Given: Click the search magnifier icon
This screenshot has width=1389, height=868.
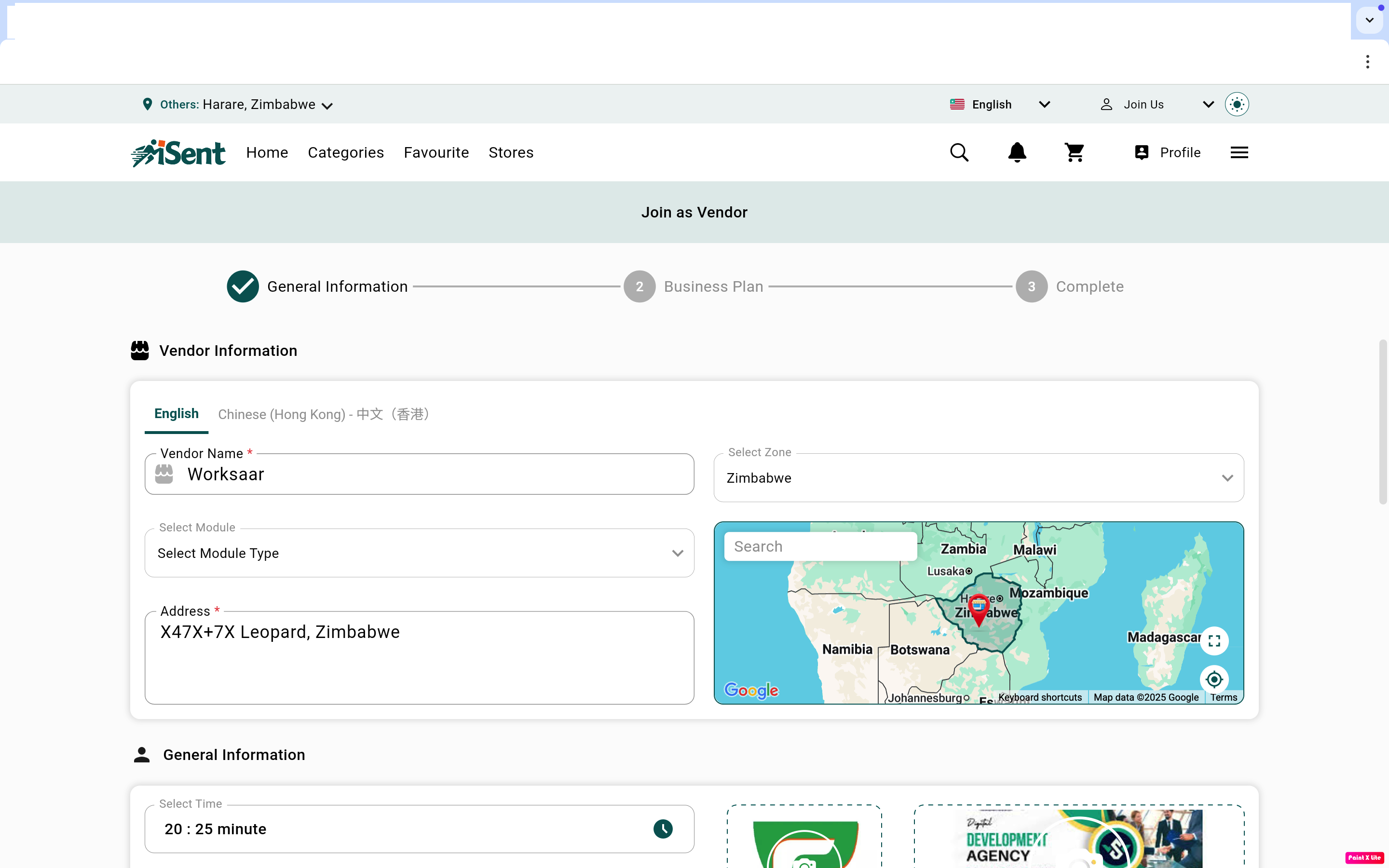Looking at the screenshot, I should (959, 153).
